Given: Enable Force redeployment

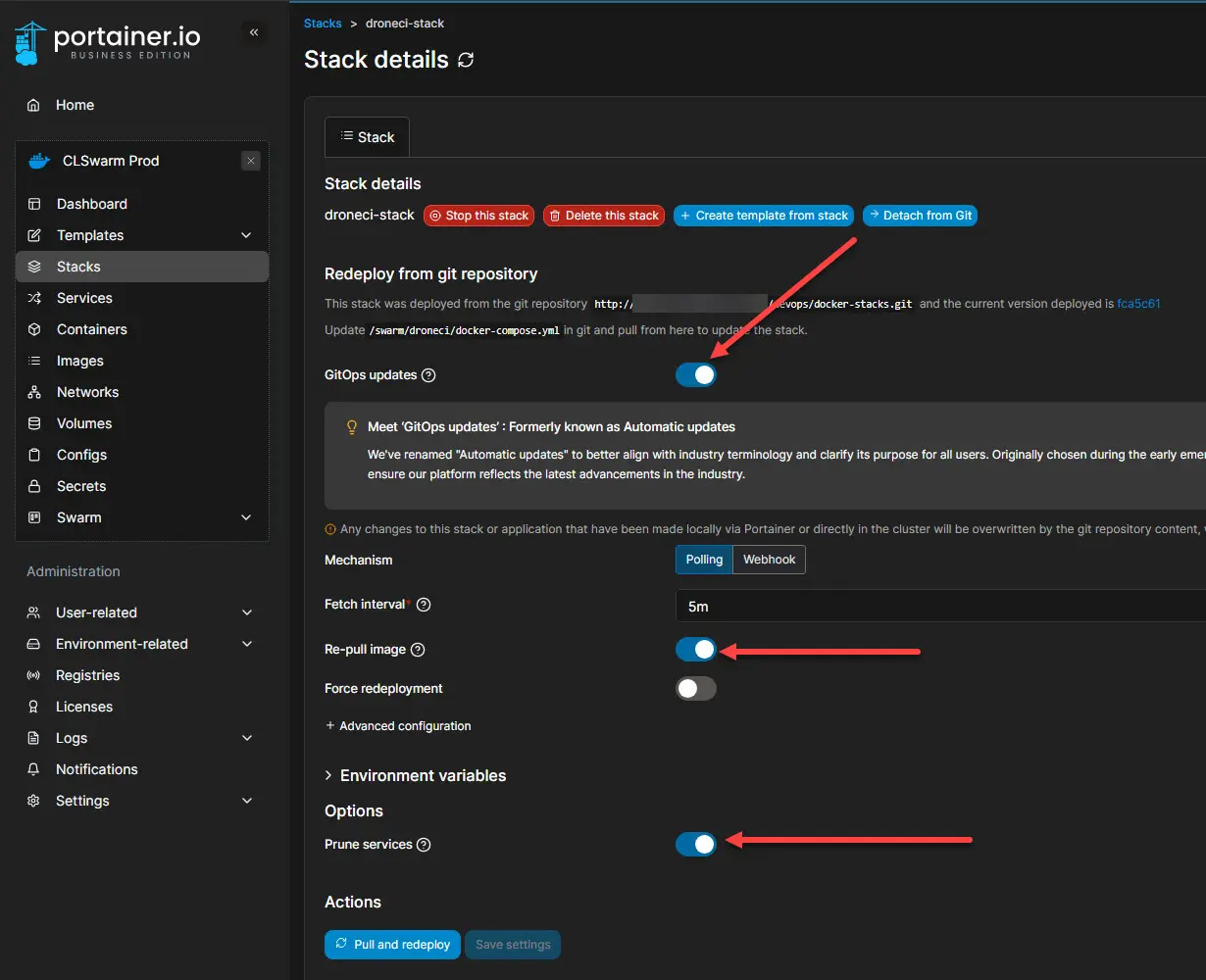Looking at the screenshot, I should [696, 688].
